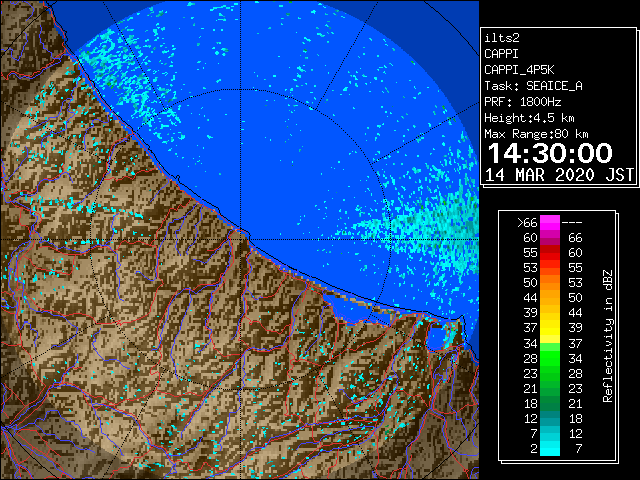
Task: Click the 14:30:00 timestamp
Action: [x=550, y=153]
